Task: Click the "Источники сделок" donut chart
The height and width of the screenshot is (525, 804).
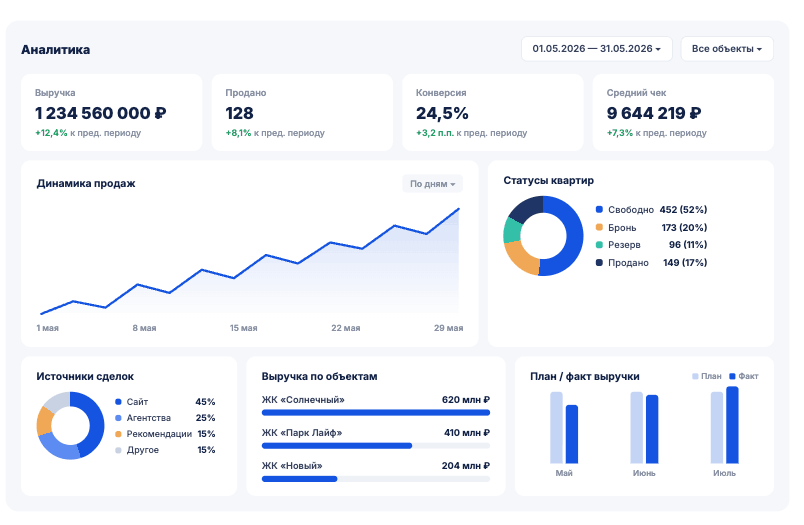Action: 70,426
